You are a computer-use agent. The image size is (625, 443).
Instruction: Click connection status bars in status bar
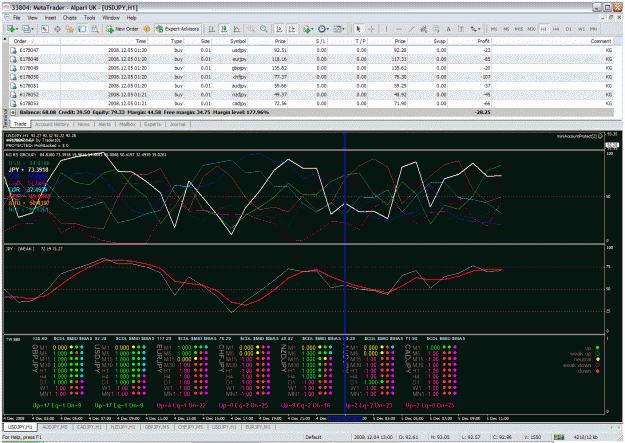pos(559,437)
